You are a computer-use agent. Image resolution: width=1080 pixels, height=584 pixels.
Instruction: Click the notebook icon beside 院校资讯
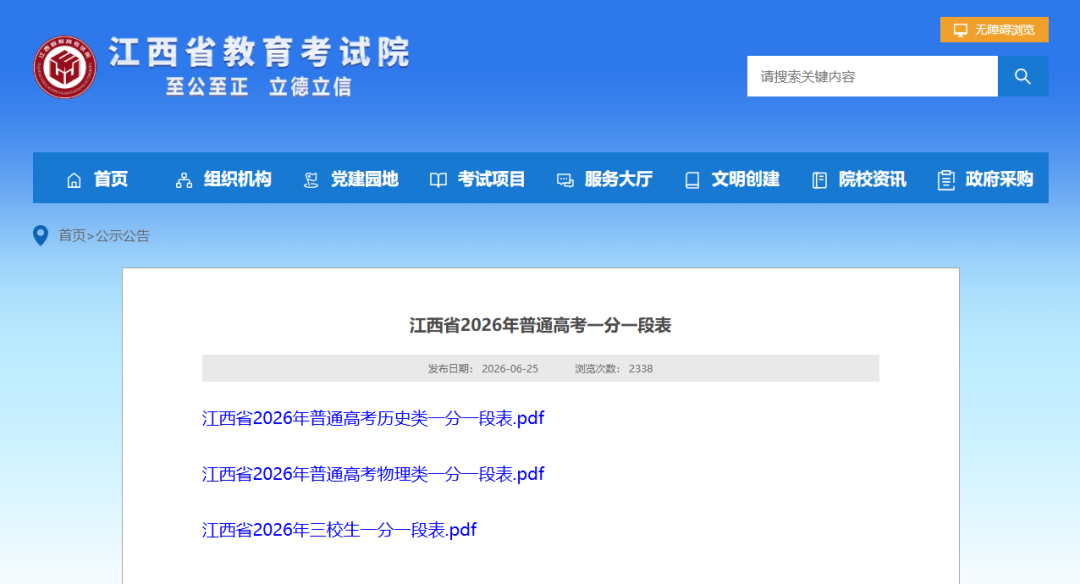pos(820,180)
